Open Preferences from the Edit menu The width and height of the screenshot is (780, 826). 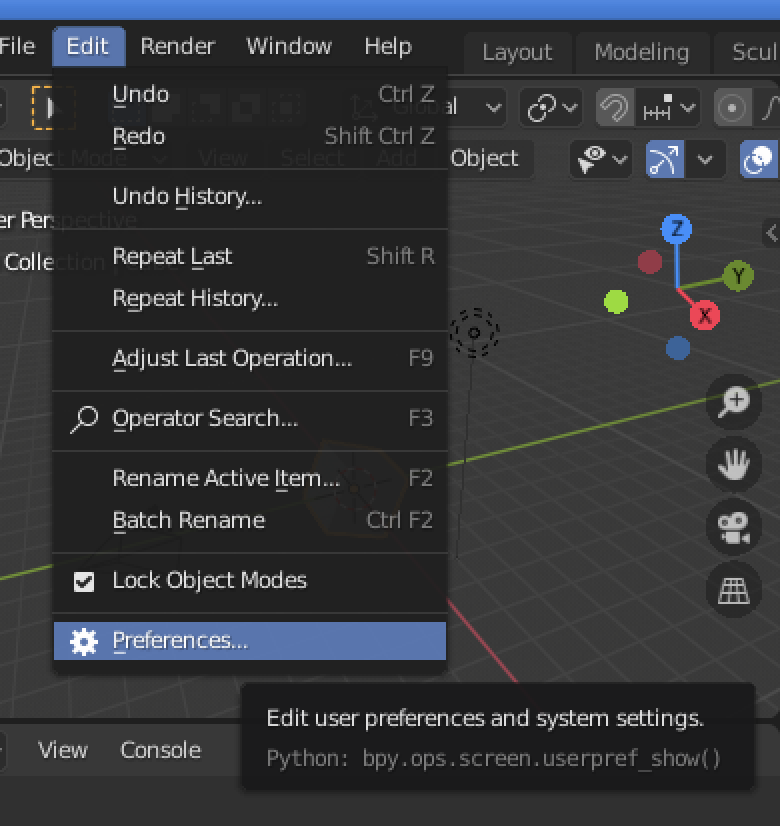point(250,641)
